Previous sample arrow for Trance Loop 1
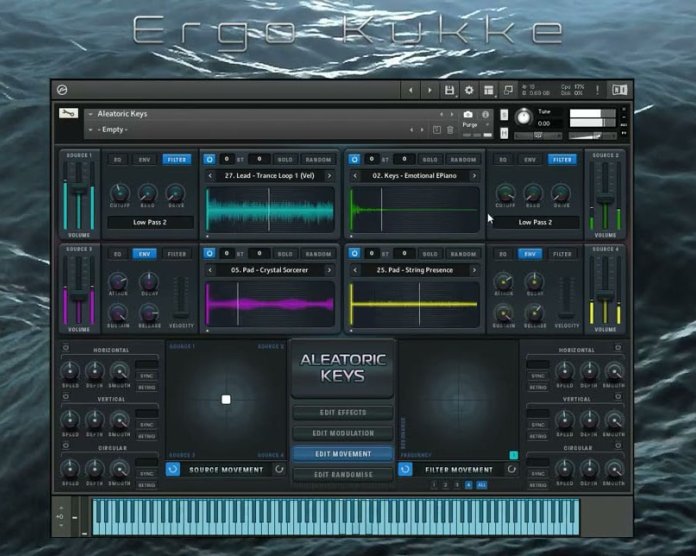The width and height of the screenshot is (696, 556). [x=210, y=176]
